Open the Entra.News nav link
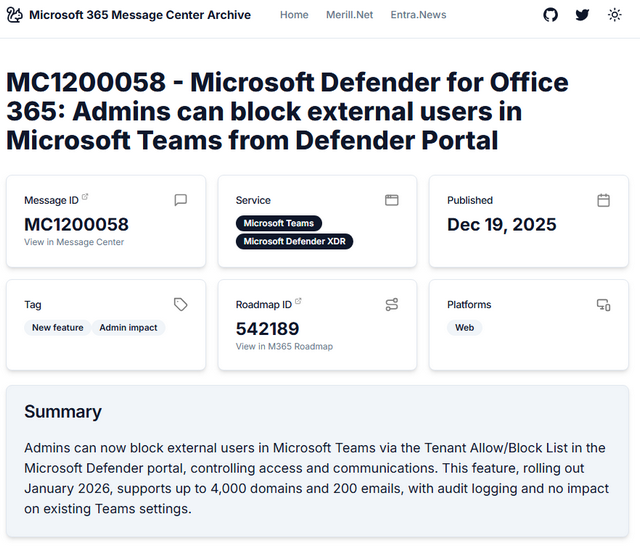The image size is (640, 546). tap(419, 15)
